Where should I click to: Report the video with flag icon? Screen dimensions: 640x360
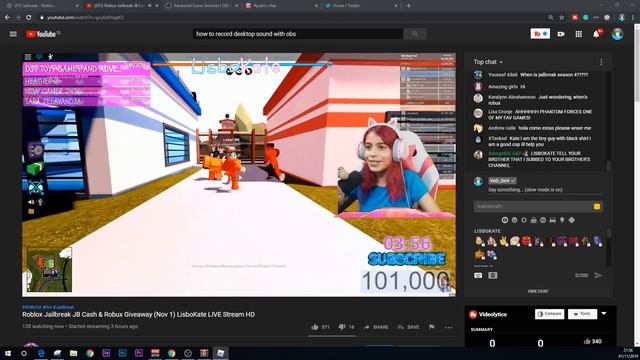coord(431,327)
